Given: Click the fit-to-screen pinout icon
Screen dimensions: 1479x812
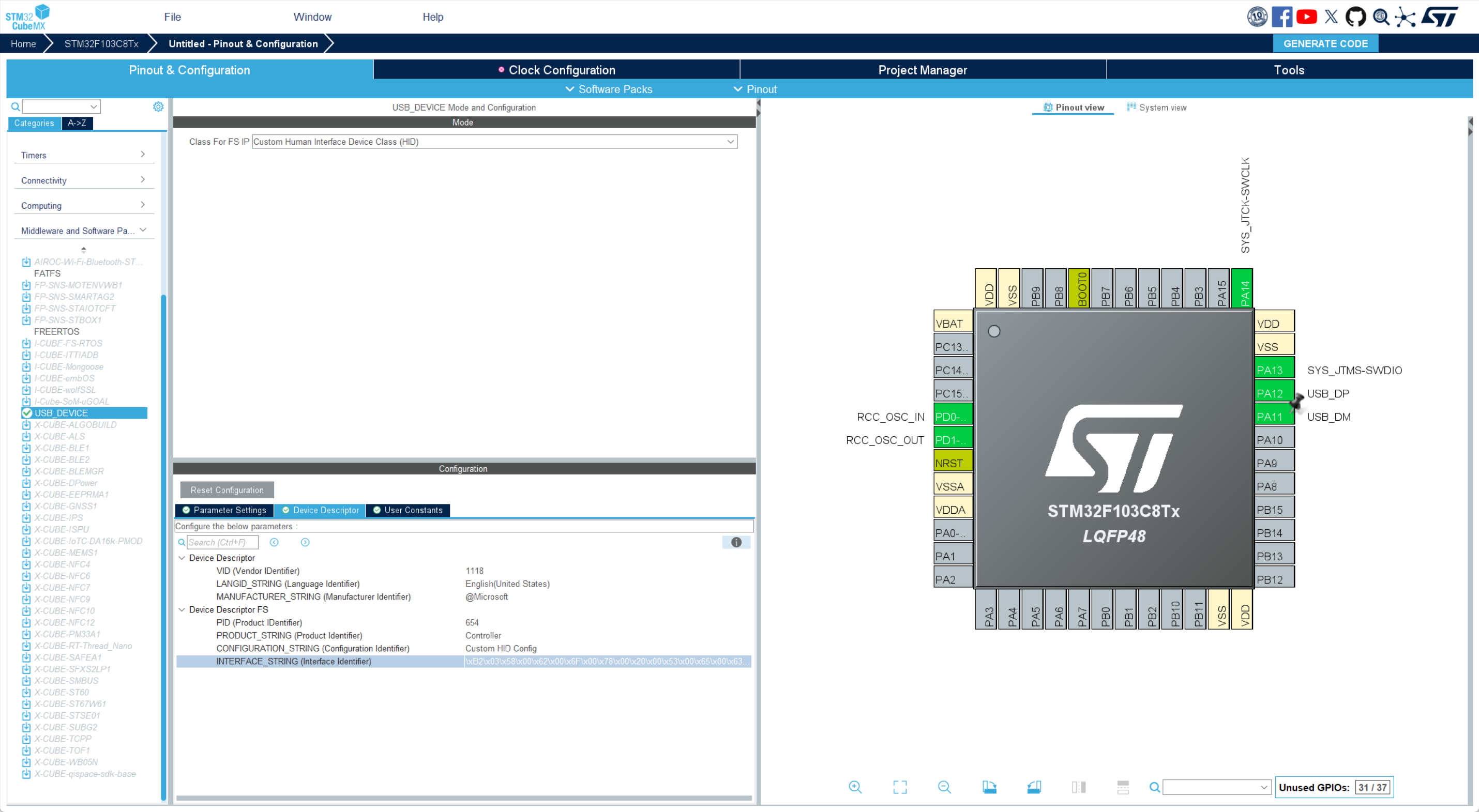Looking at the screenshot, I should click(x=900, y=787).
